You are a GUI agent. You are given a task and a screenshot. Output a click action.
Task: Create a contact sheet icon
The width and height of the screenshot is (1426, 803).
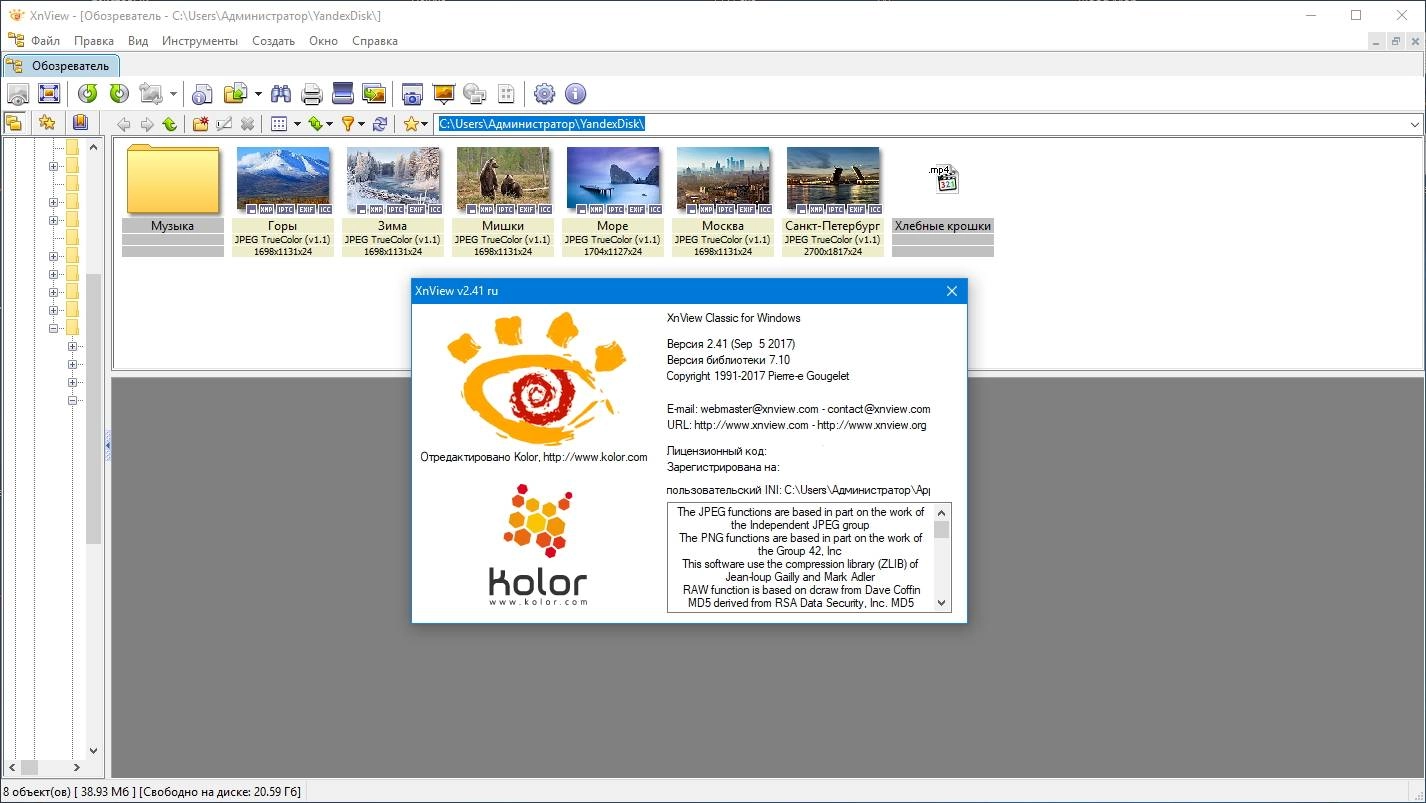(x=506, y=94)
